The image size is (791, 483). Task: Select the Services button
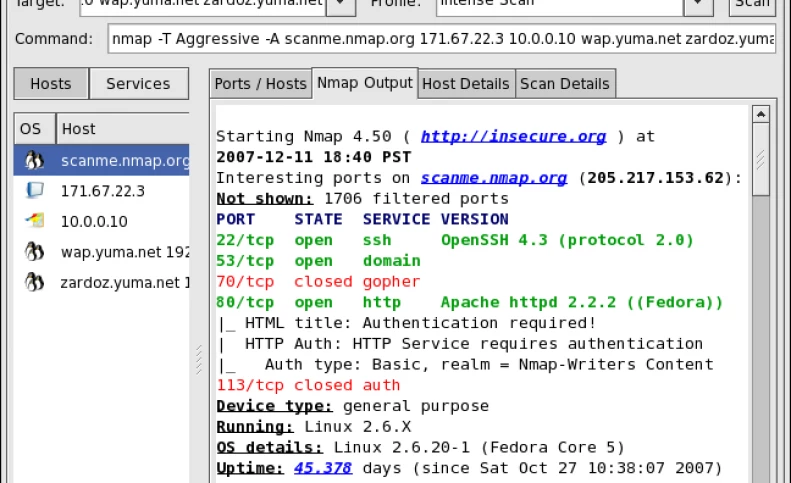[138, 83]
